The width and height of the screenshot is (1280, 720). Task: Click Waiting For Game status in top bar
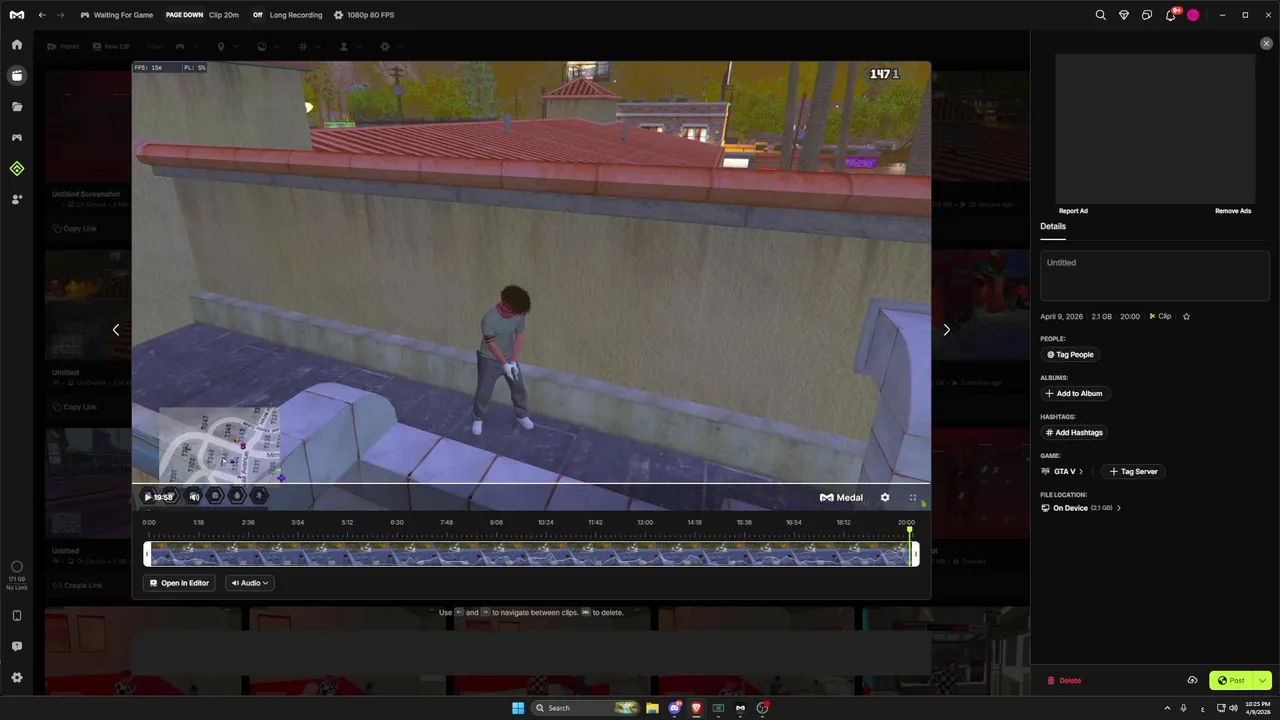point(116,15)
